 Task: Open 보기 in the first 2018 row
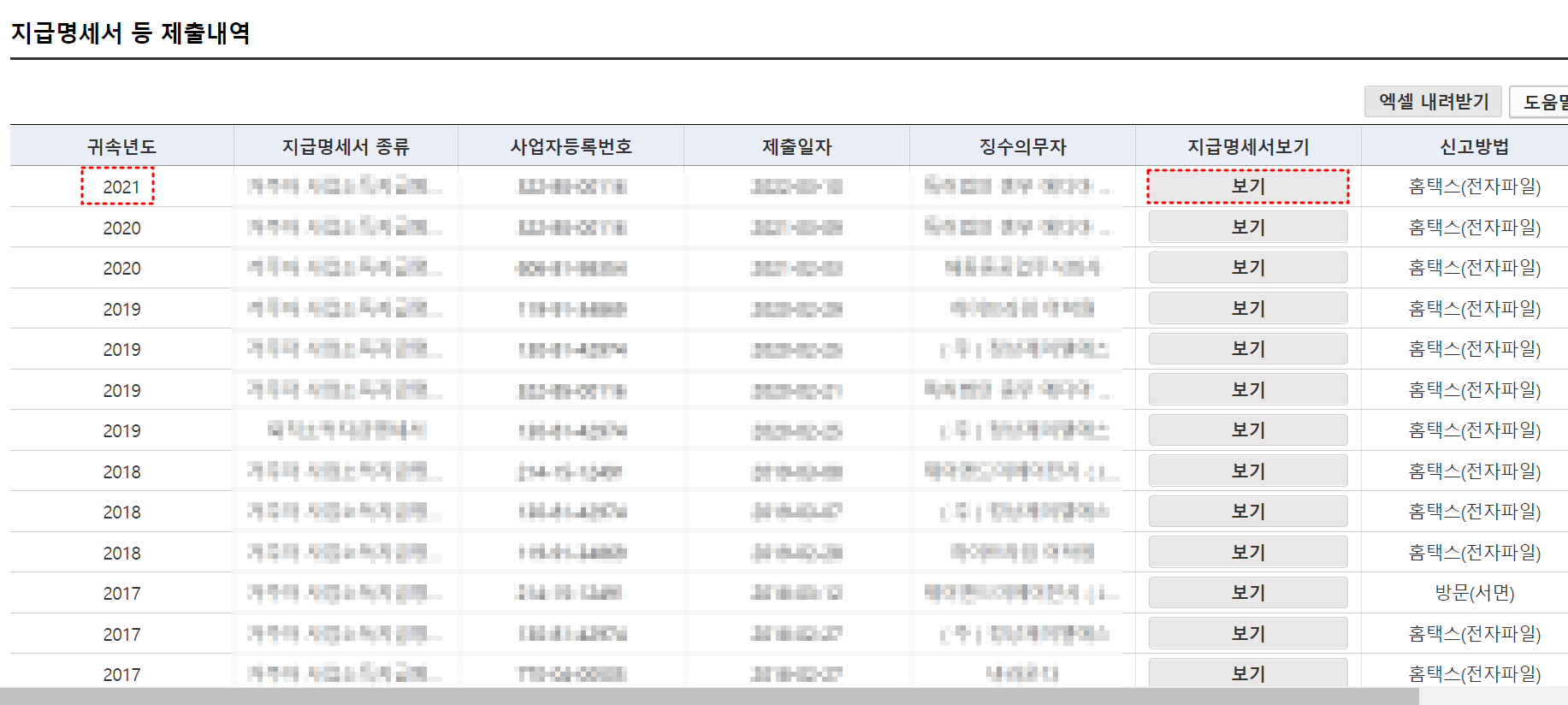pos(1248,471)
